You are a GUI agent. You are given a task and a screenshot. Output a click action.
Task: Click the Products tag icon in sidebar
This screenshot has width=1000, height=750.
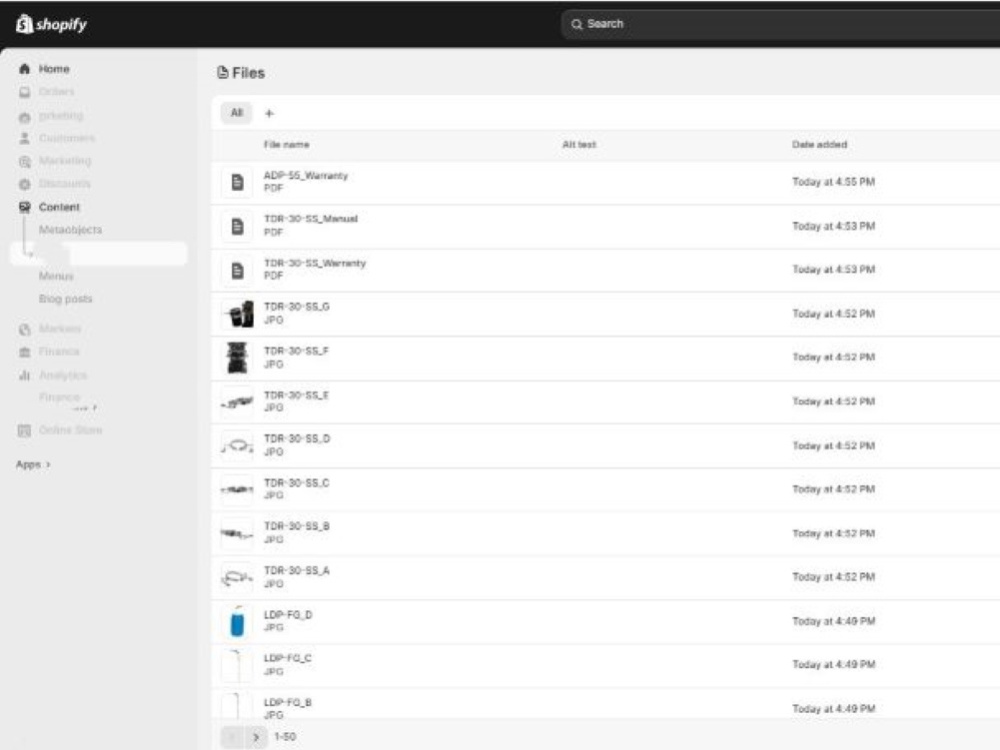[25, 116]
